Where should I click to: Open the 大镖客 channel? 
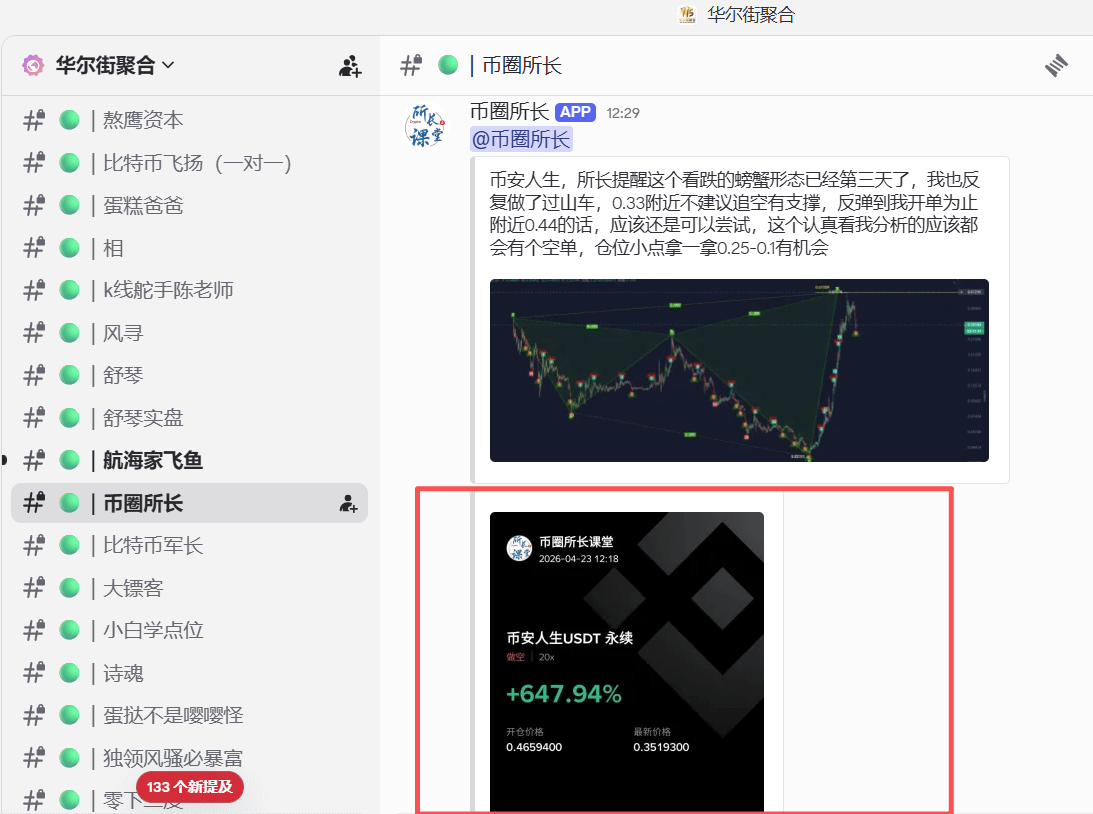190,588
